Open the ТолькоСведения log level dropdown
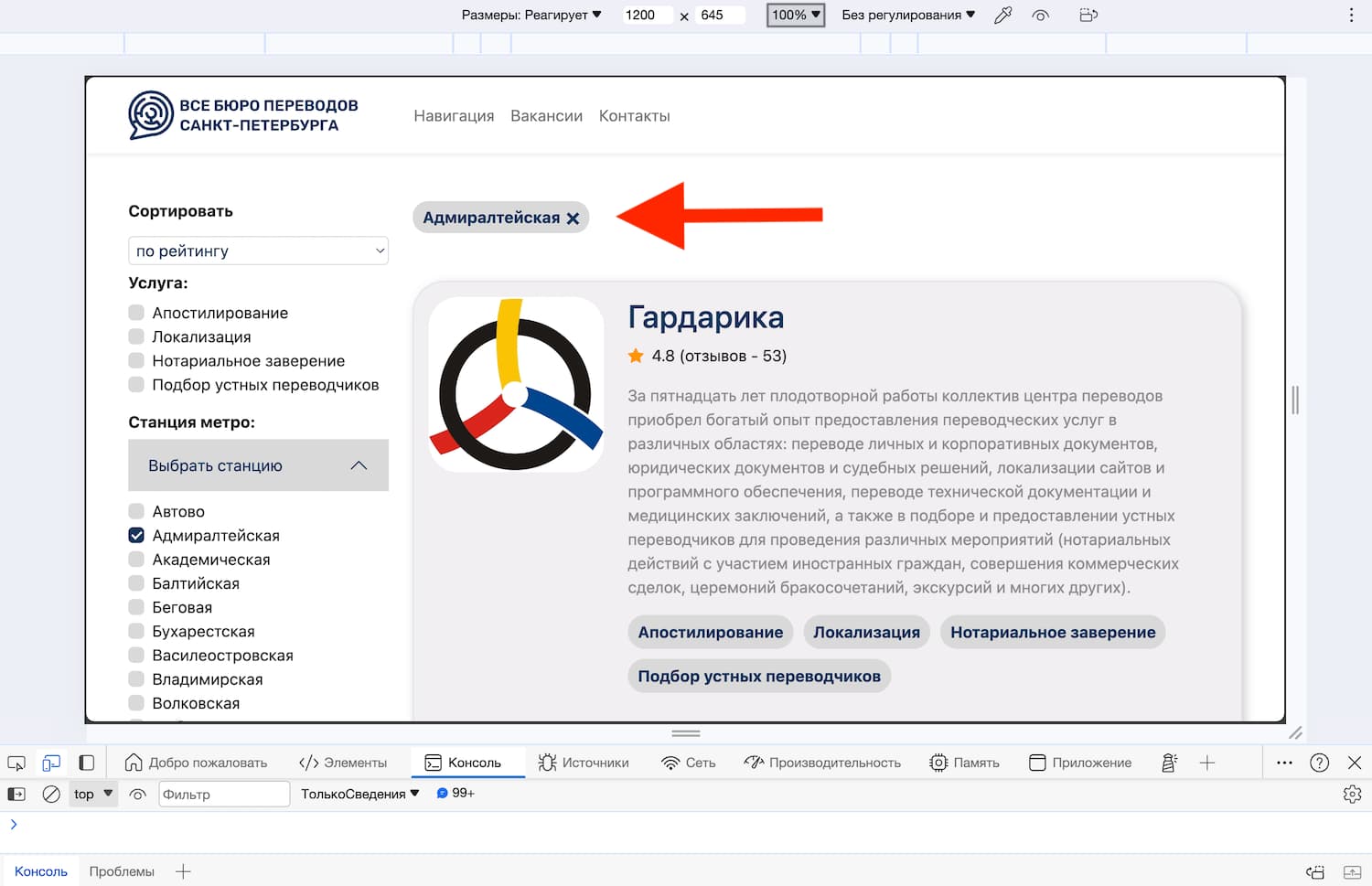1372x886 pixels. (360, 794)
